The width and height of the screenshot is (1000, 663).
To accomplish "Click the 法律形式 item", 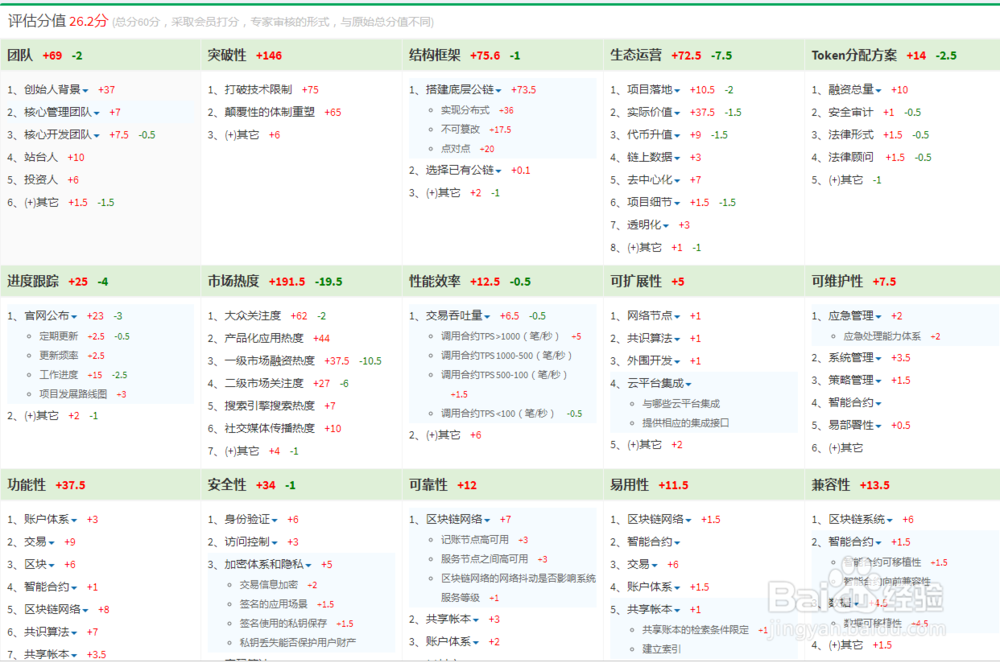I will (x=851, y=135).
